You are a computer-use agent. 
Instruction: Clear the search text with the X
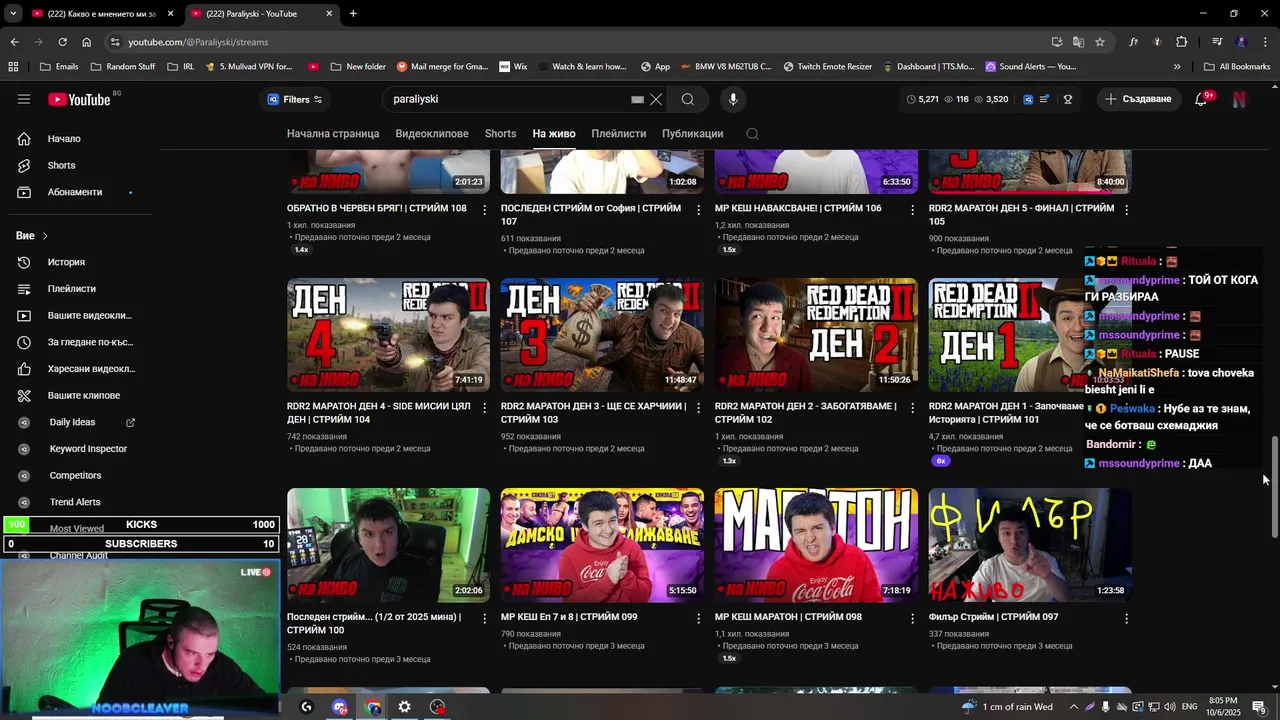tap(656, 99)
